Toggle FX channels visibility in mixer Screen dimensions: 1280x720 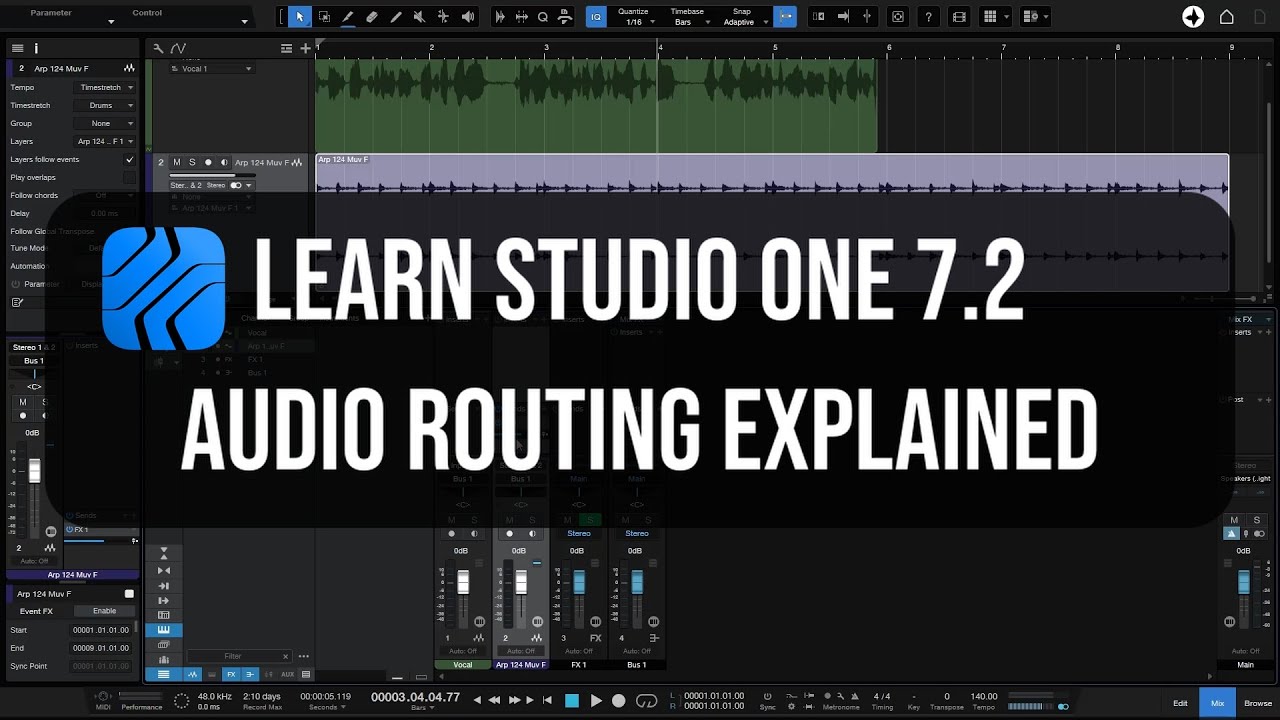coord(230,674)
